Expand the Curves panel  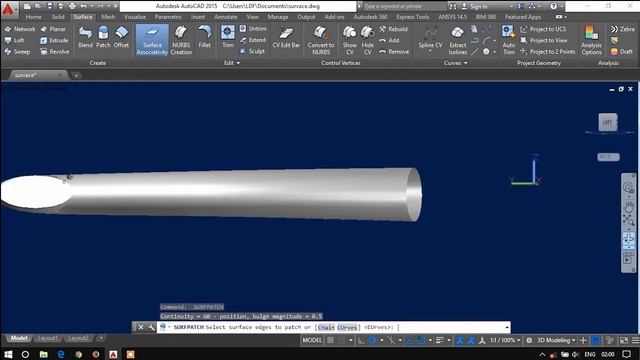[456, 63]
